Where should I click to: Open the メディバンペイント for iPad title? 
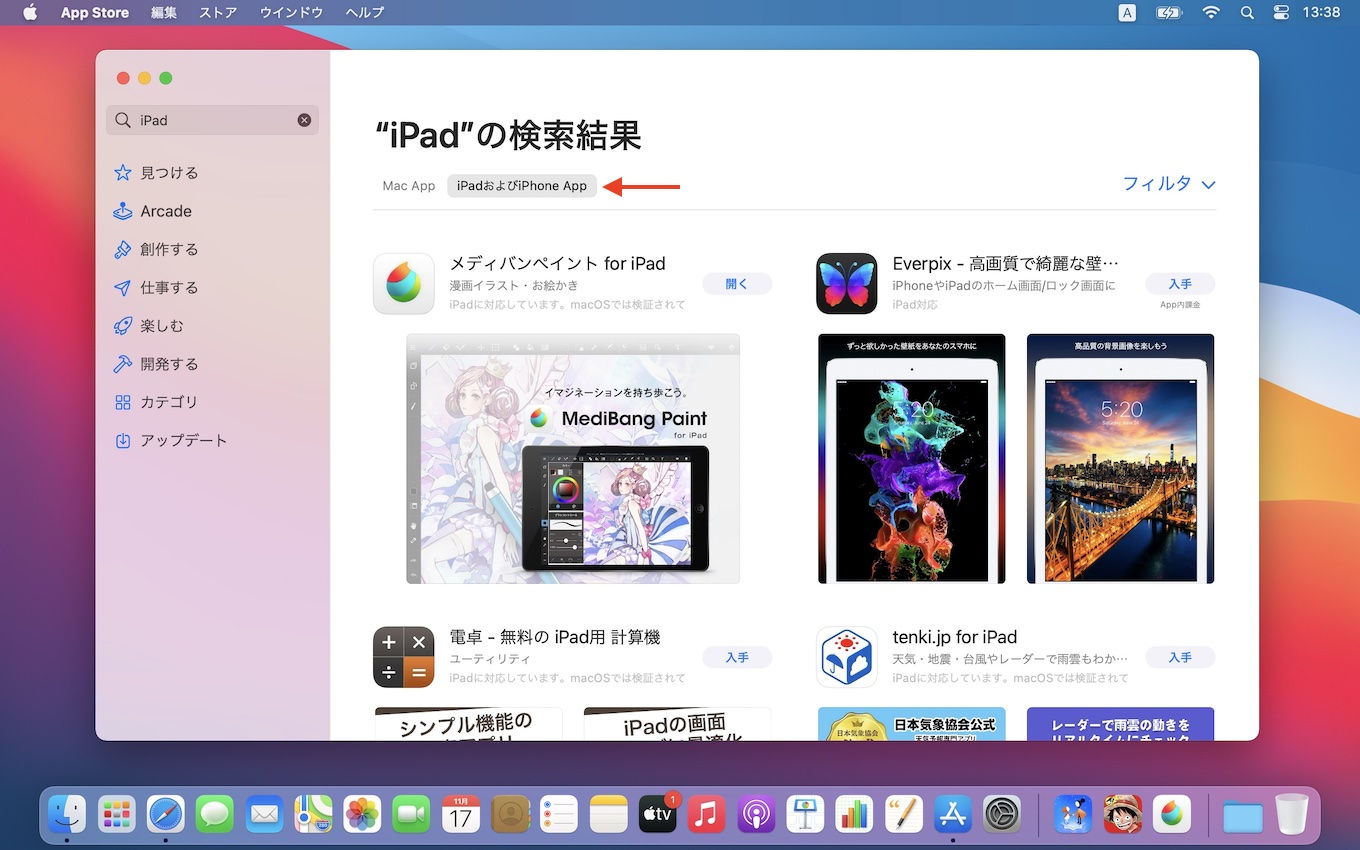(x=557, y=264)
